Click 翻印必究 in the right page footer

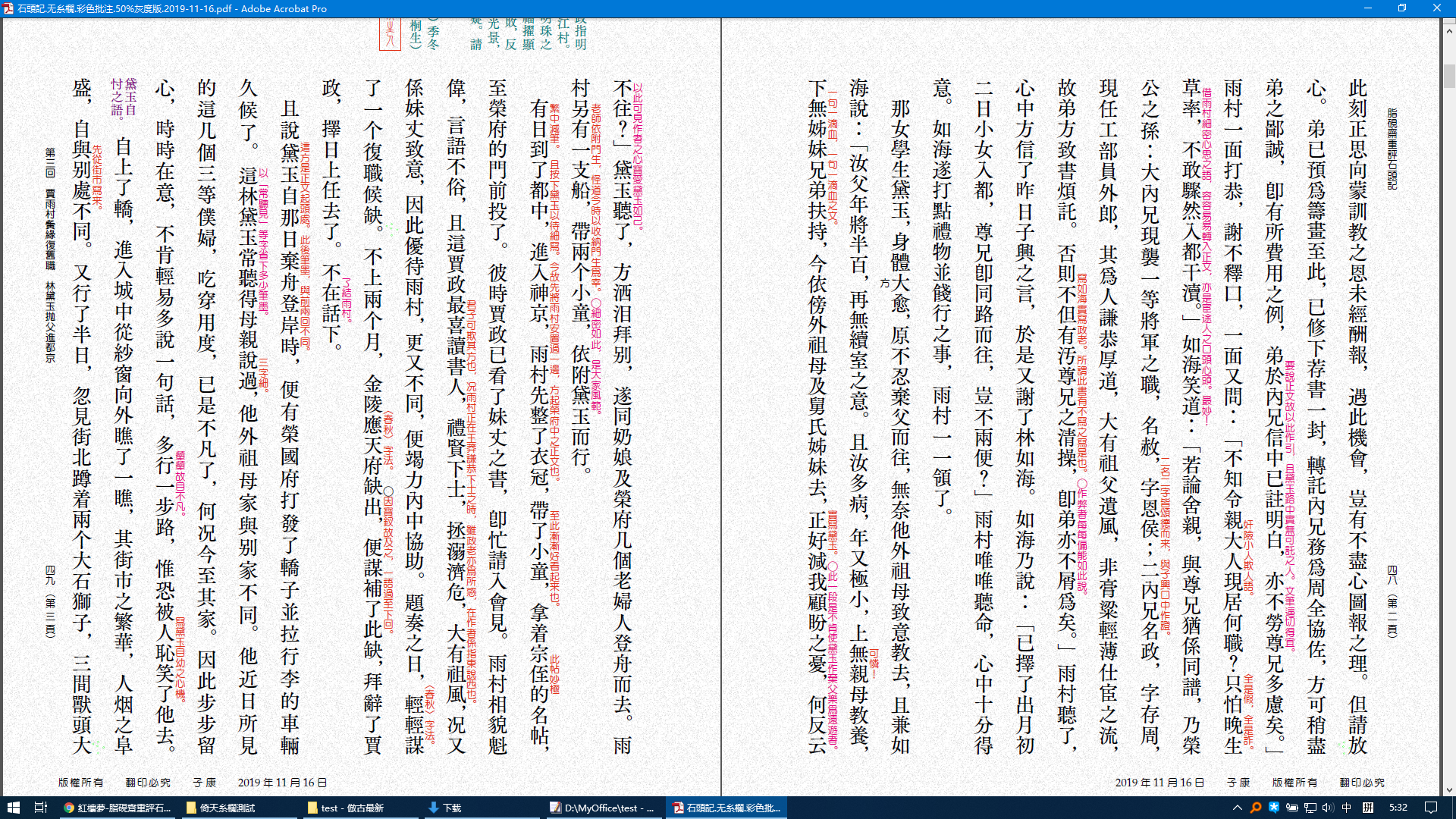tap(1362, 783)
